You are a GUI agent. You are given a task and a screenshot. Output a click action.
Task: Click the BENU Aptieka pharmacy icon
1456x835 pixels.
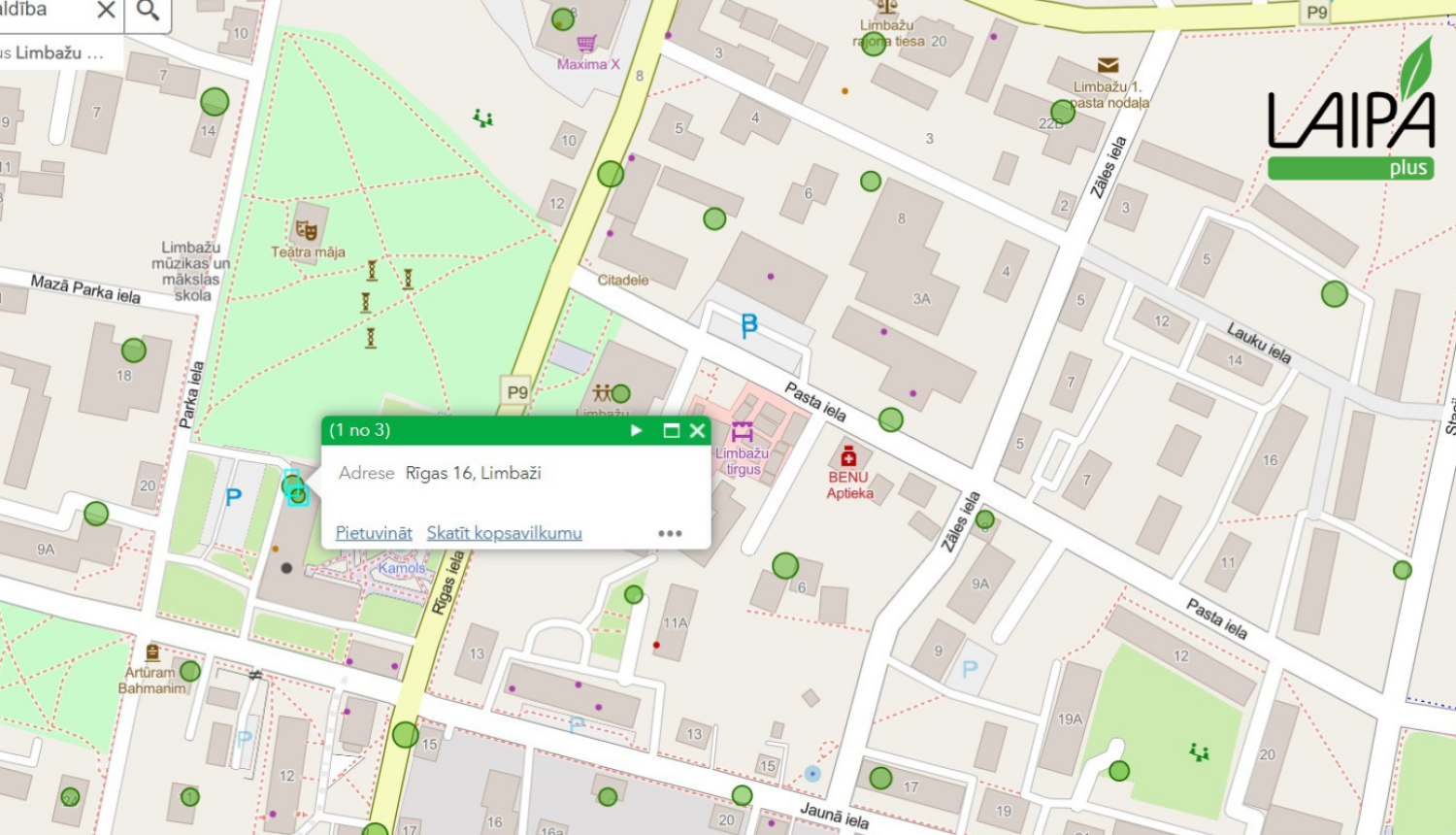click(x=848, y=456)
